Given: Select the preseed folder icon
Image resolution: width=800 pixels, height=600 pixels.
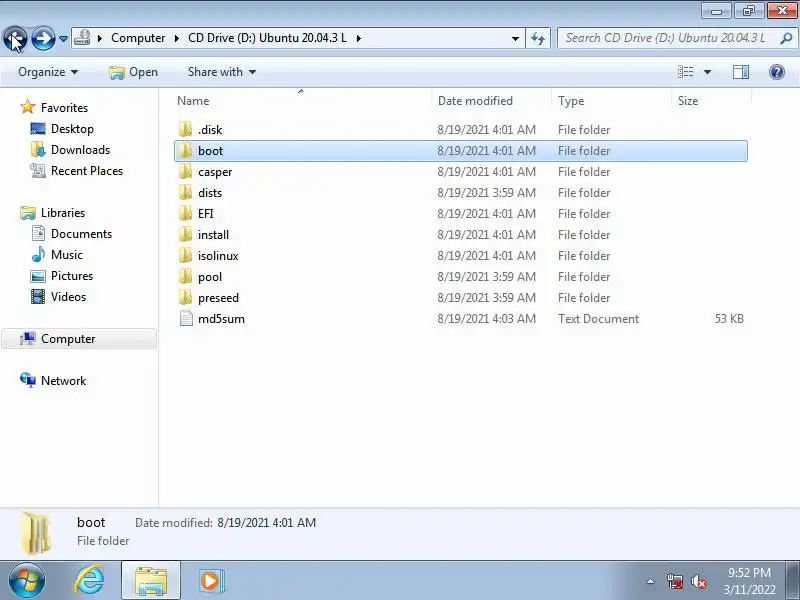Looking at the screenshot, I should point(186,297).
